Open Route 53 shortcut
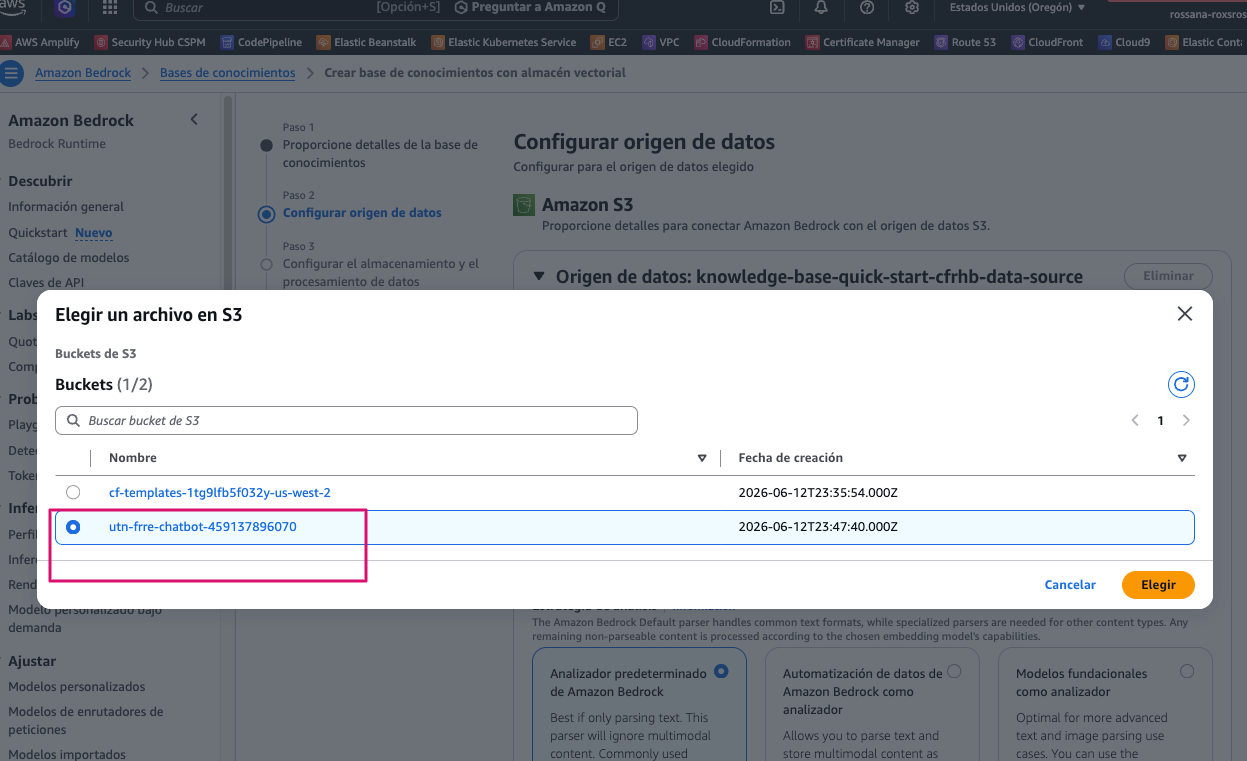This screenshot has height=761, width=1247. [x=965, y=42]
